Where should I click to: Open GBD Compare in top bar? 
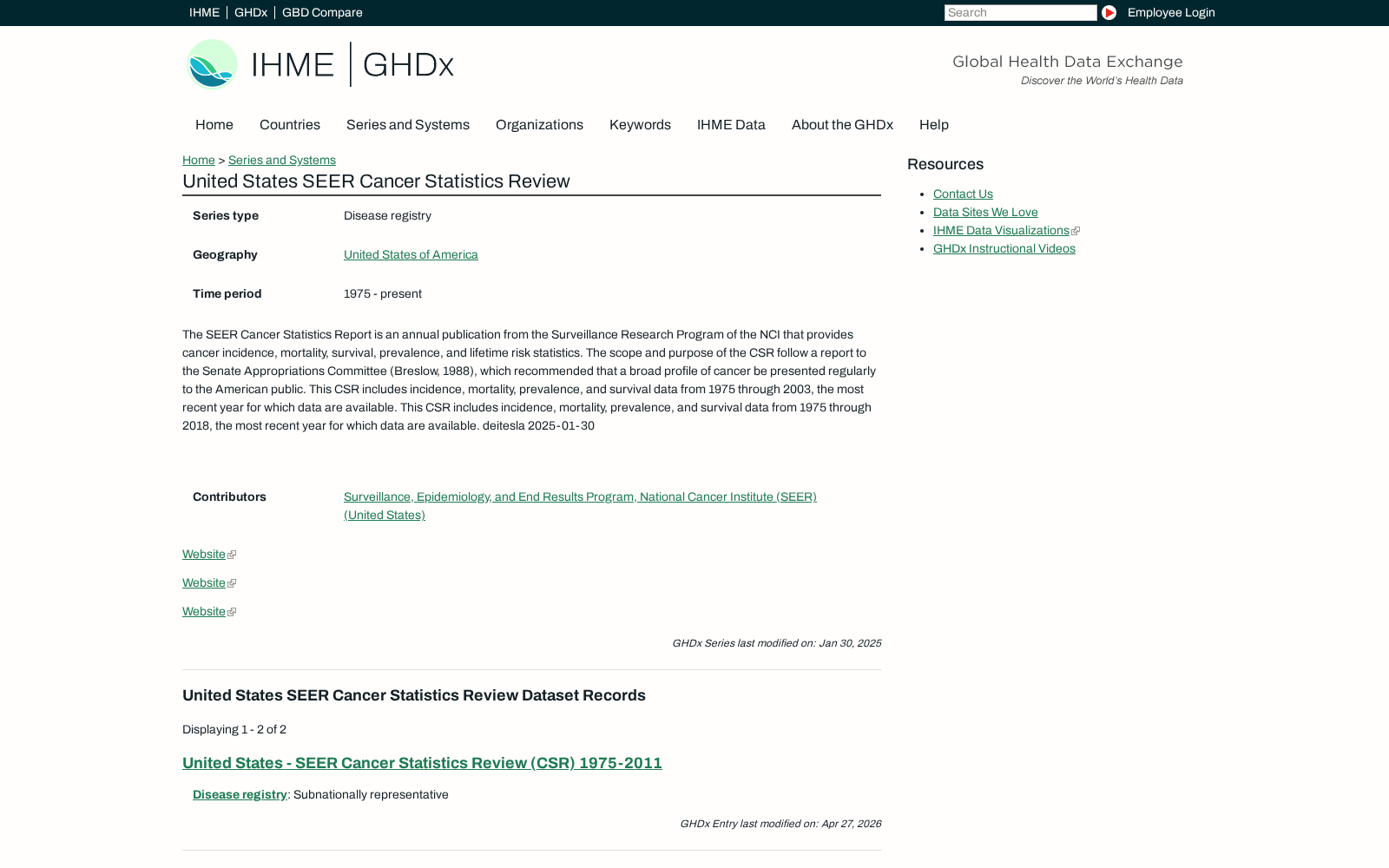coord(322,12)
